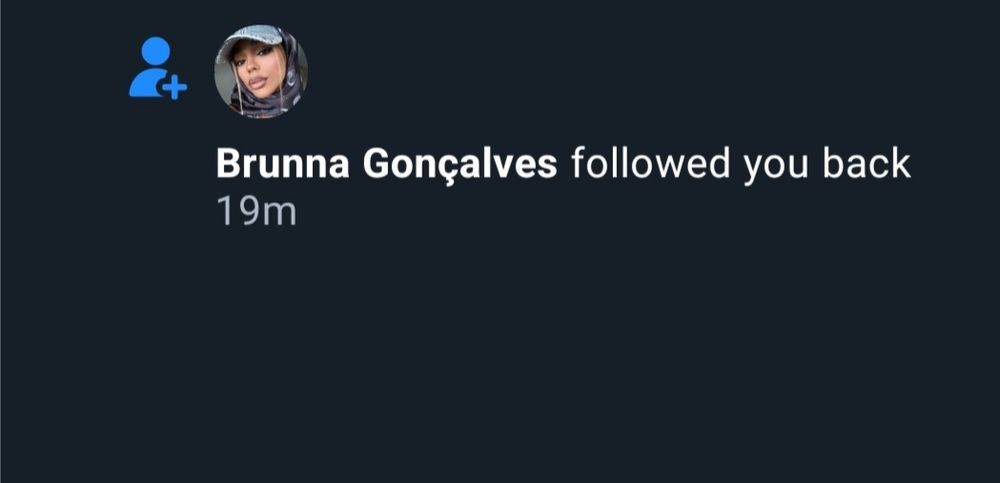Tap the face in the profile avatar

point(254,73)
